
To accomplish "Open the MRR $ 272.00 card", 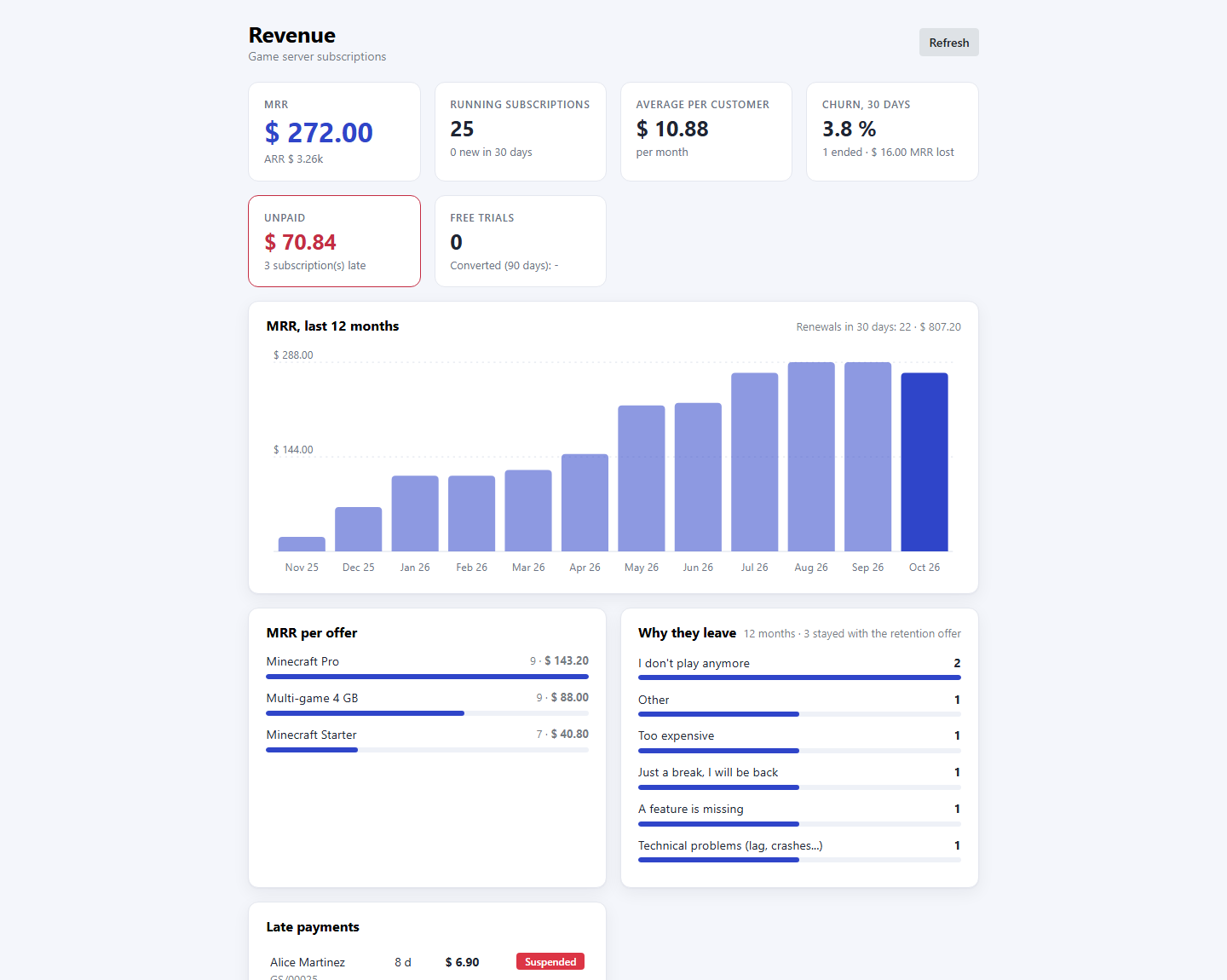I will pos(334,131).
